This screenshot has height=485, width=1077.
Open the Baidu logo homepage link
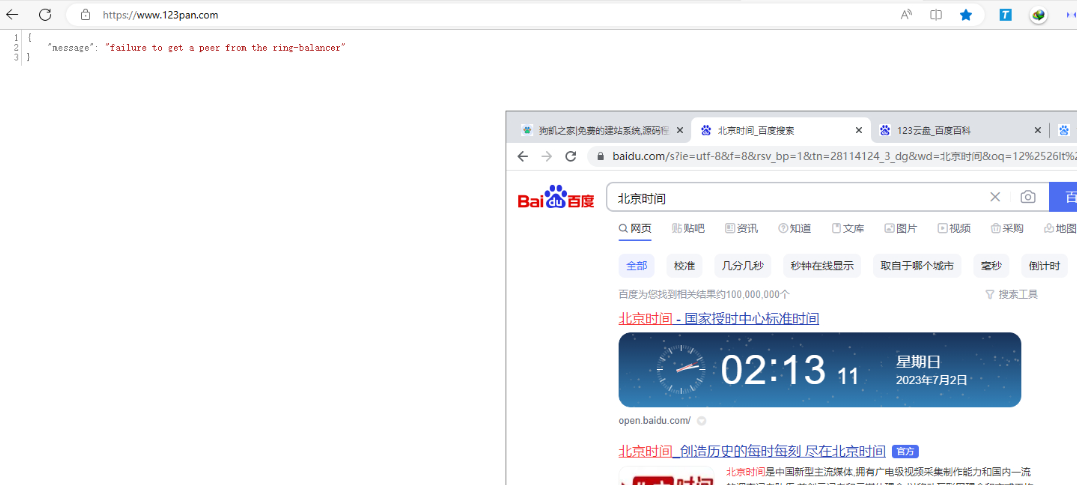556,198
